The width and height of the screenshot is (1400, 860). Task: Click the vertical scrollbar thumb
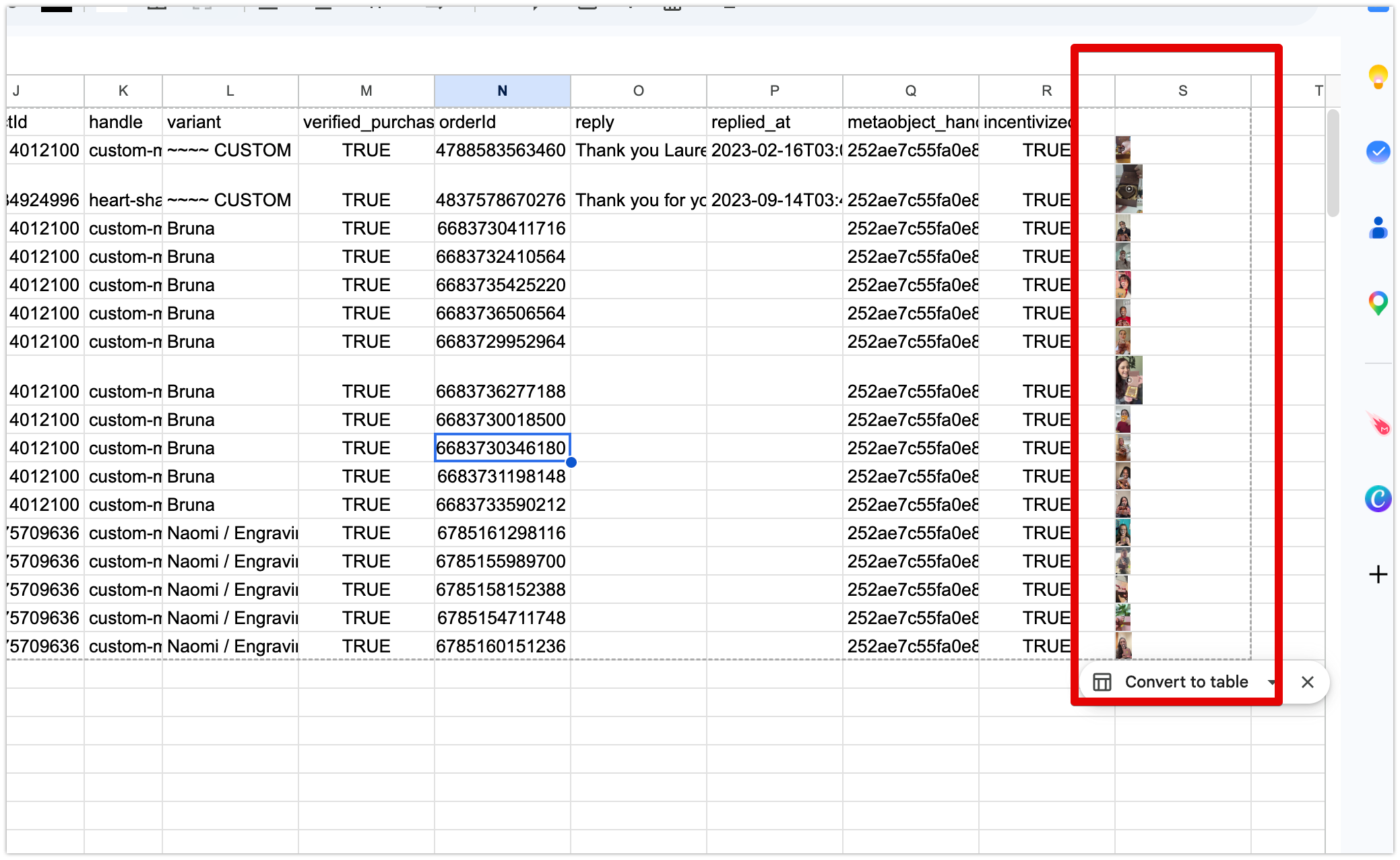(1333, 163)
